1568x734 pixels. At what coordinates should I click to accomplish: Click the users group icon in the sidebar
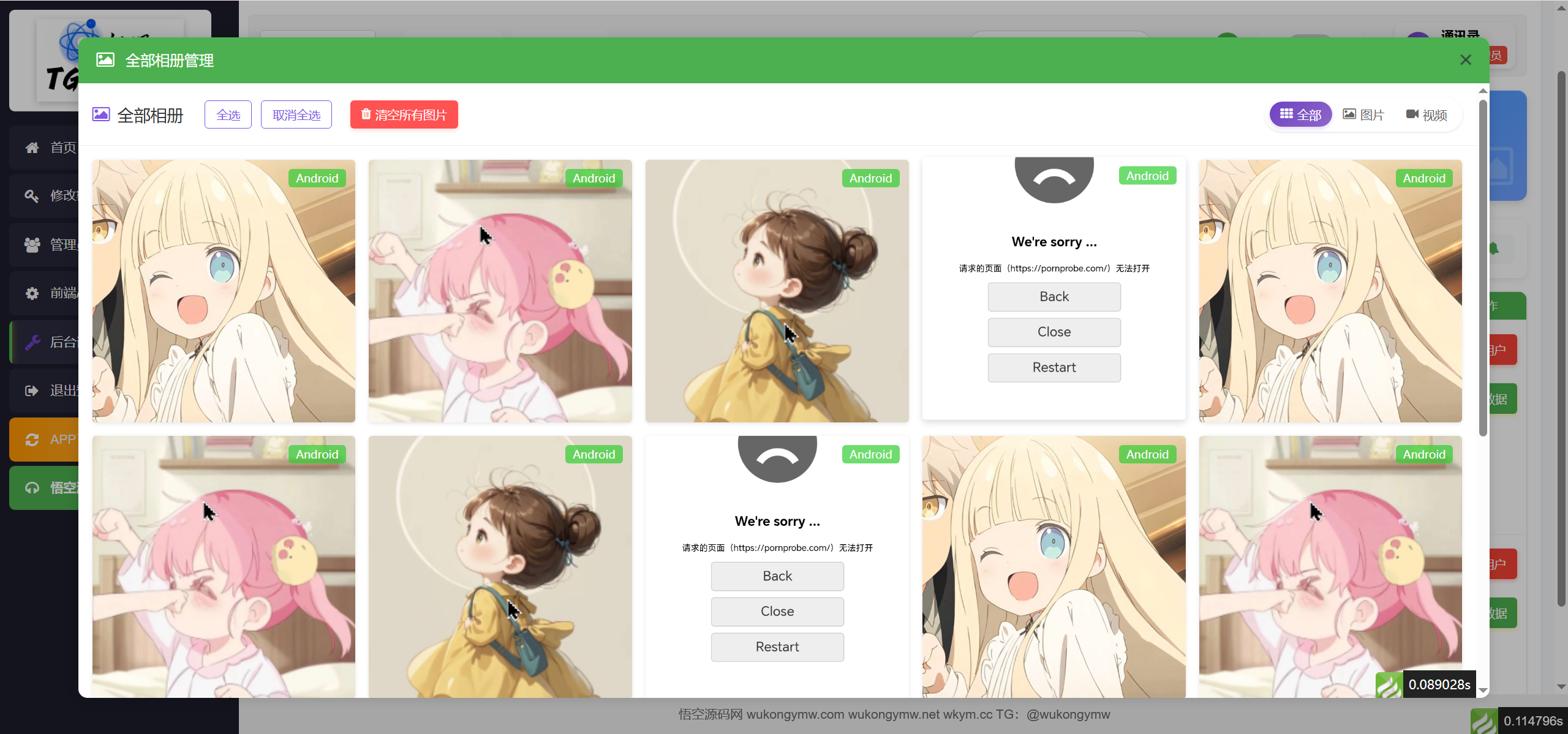pos(32,245)
